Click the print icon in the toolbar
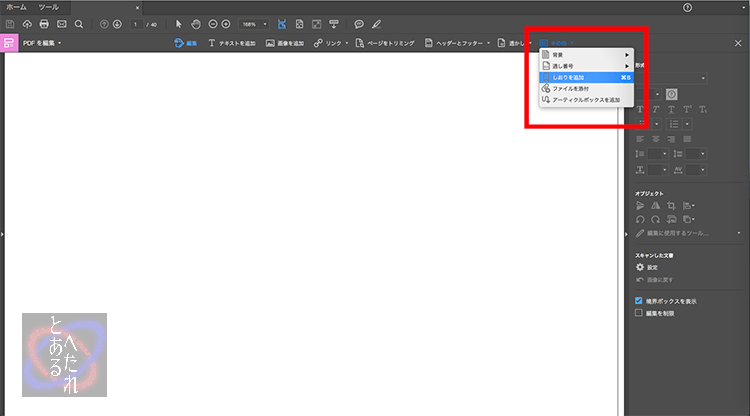The width and height of the screenshot is (750, 416). pos(44,23)
